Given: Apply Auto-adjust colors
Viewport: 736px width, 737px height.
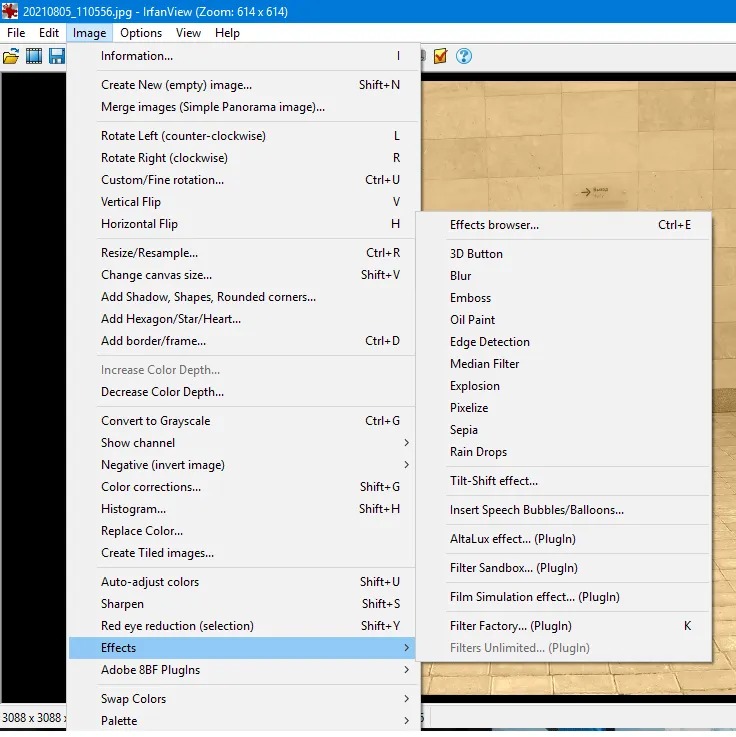Looking at the screenshot, I should click(x=242, y=582).
